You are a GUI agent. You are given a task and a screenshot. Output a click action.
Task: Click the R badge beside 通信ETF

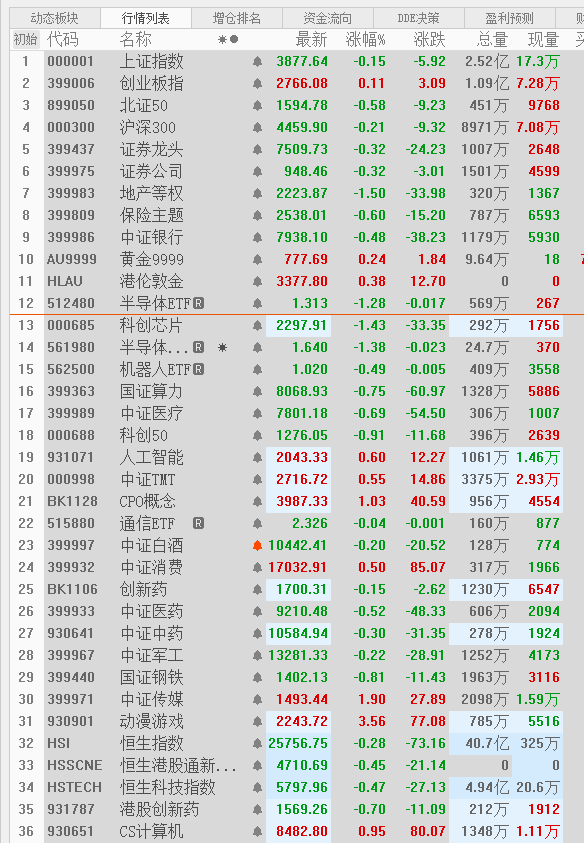point(198,523)
